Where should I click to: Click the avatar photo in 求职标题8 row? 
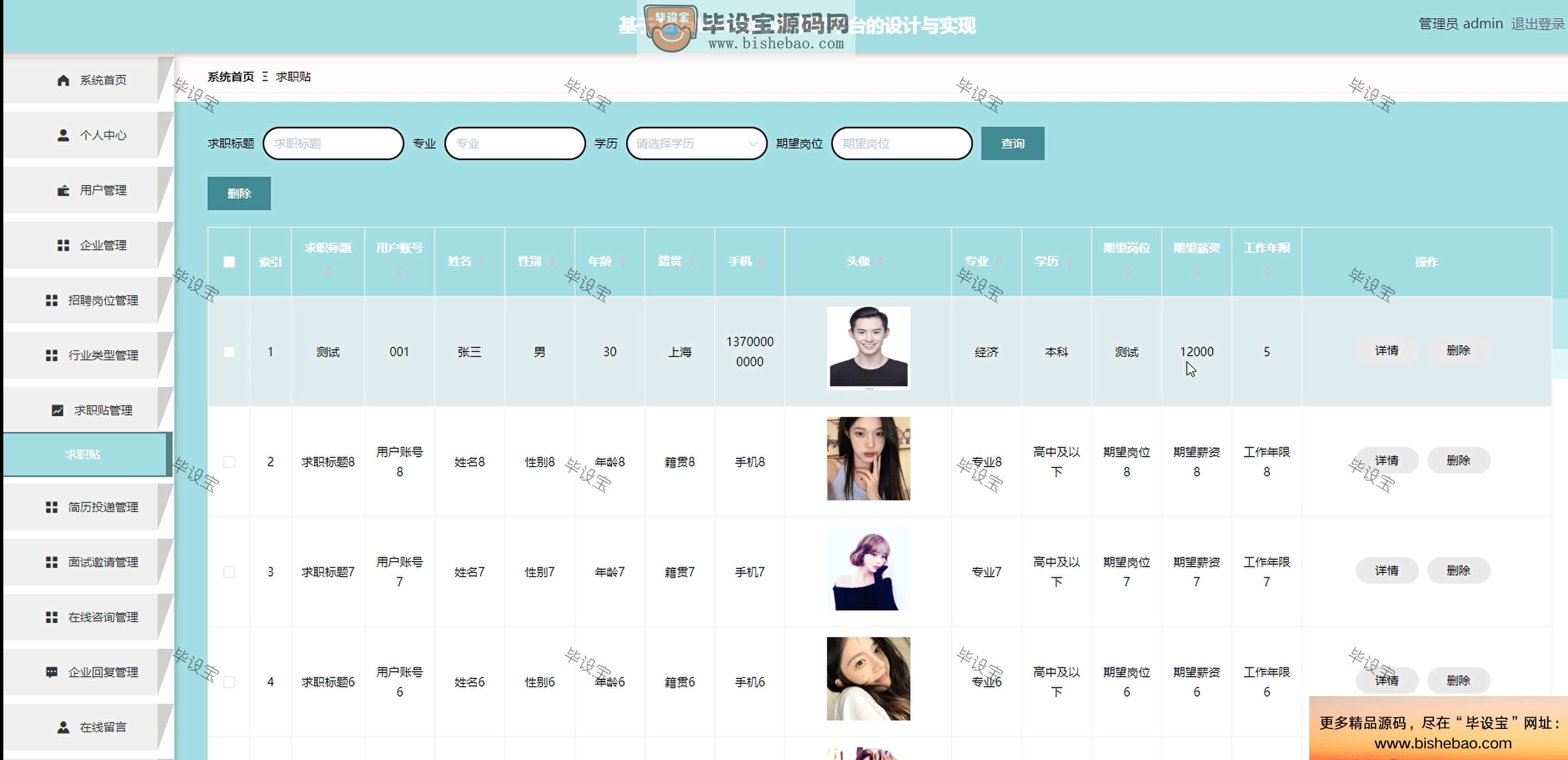pos(868,458)
